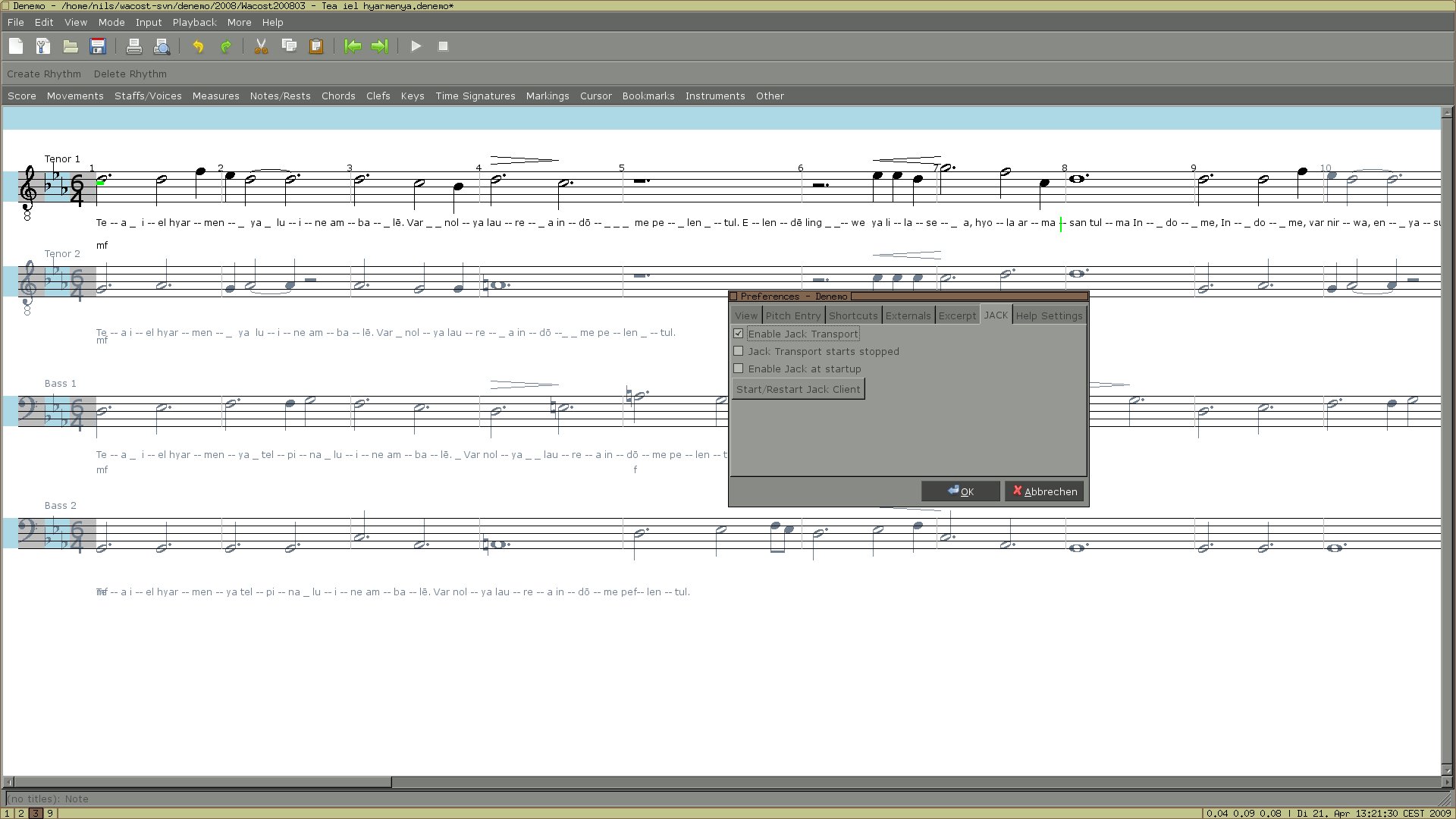
Task: Click the new score icon
Action: (x=16, y=46)
